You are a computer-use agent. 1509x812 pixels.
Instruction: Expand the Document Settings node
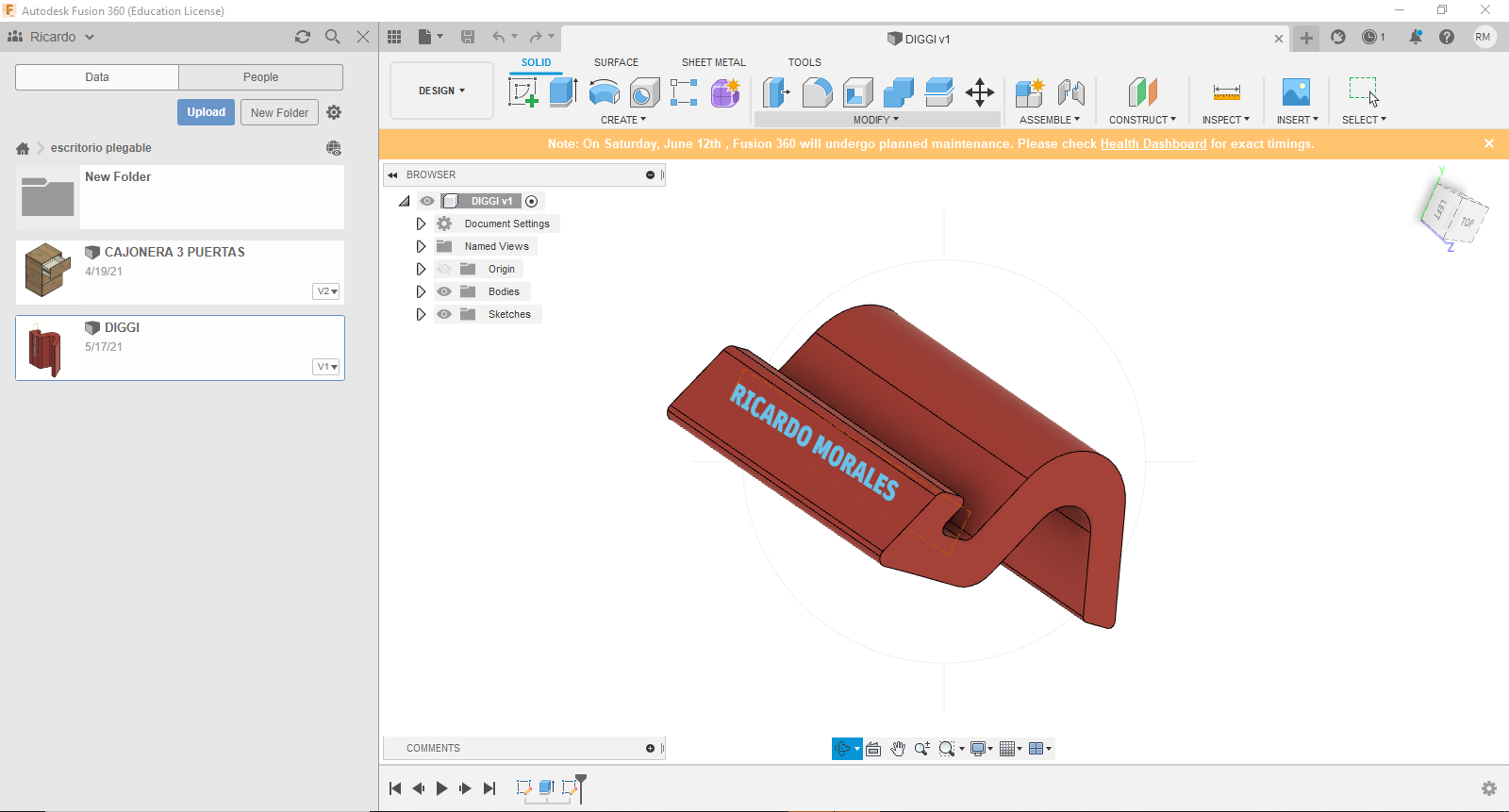[x=421, y=224]
